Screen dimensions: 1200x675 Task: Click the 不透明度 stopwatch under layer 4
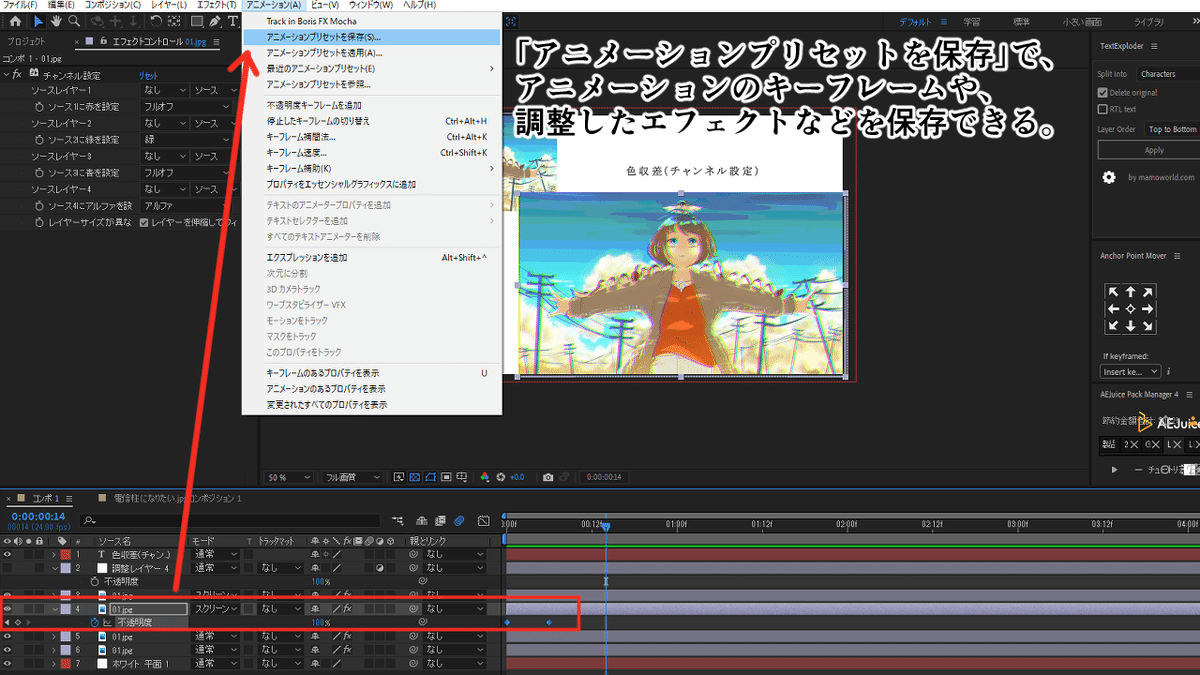point(95,622)
